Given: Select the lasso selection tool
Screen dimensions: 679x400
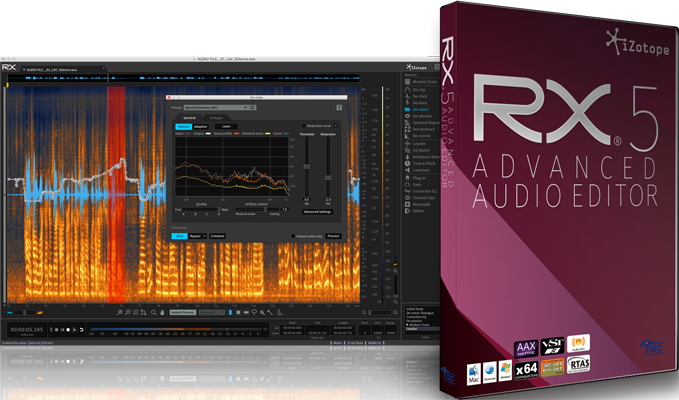Looking at the screenshot, I should [254, 312].
